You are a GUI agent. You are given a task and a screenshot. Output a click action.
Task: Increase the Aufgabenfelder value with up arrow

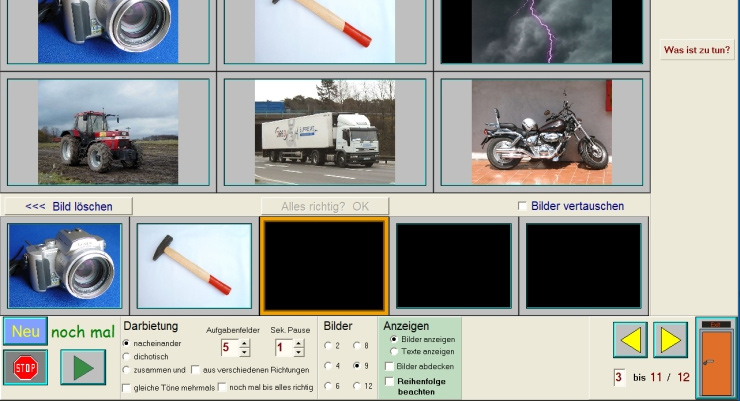(245, 343)
